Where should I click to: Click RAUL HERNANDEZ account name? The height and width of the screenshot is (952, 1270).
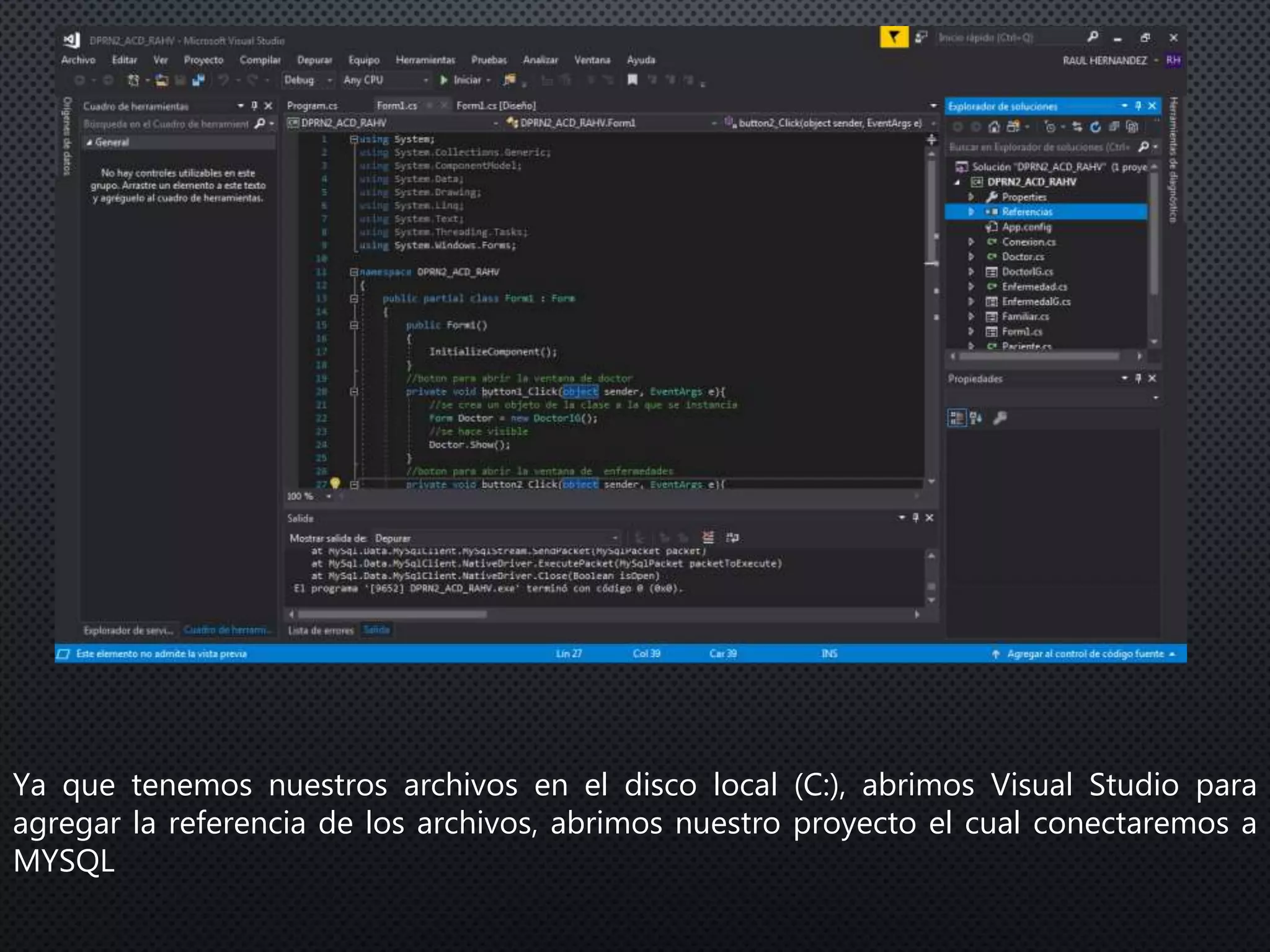[1104, 61]
